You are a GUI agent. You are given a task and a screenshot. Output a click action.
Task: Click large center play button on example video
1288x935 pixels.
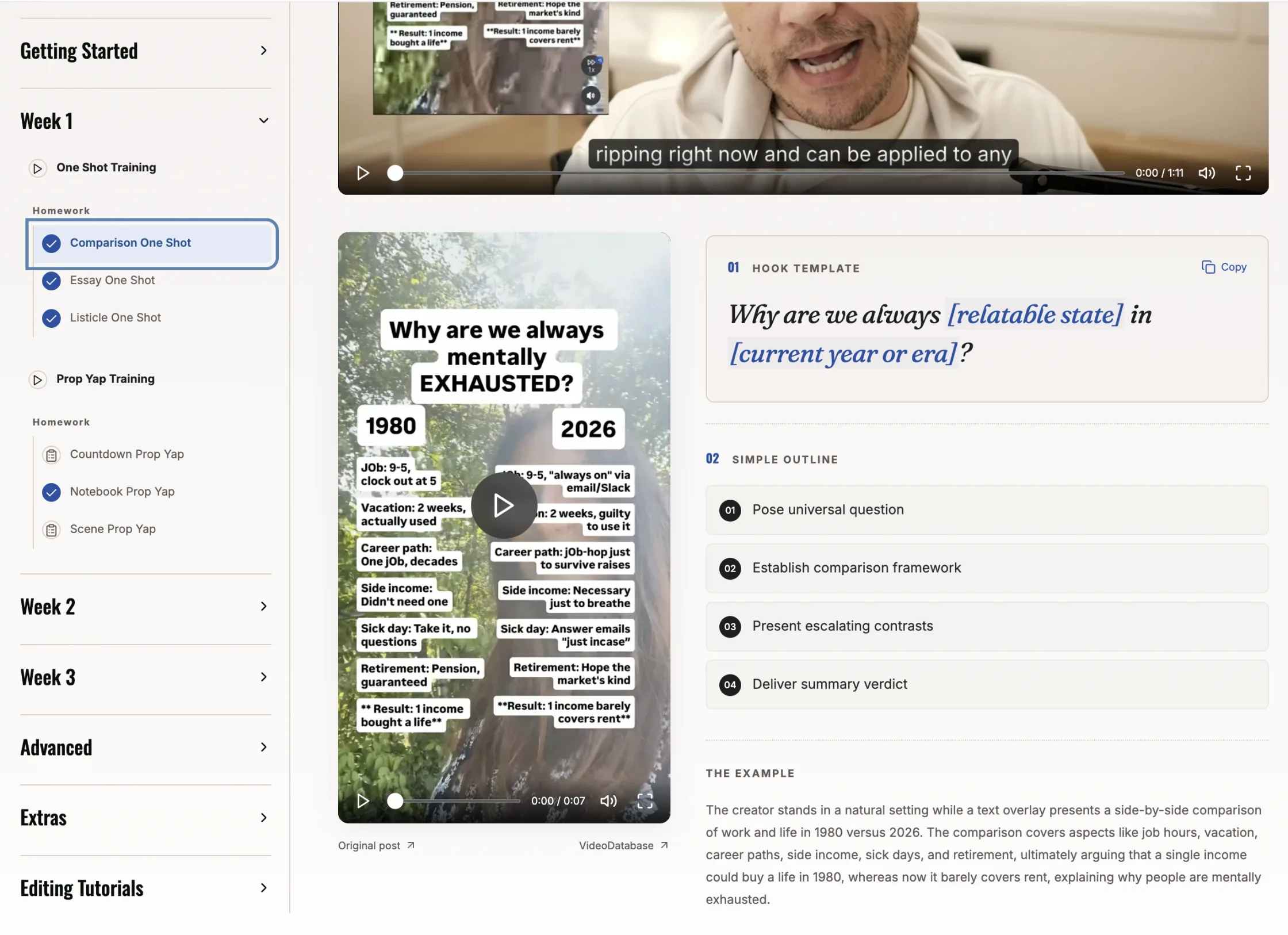pyautogui.click(x=504, y=506)
